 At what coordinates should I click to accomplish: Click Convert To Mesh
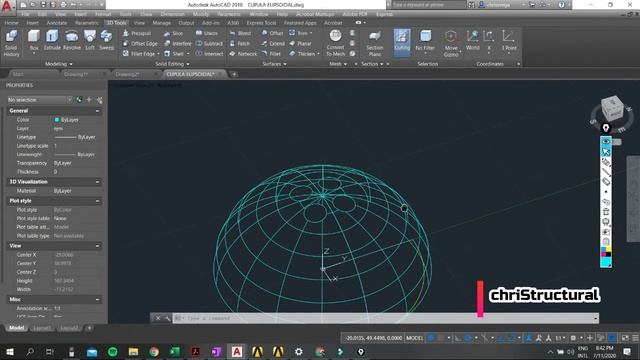(336, 43)
